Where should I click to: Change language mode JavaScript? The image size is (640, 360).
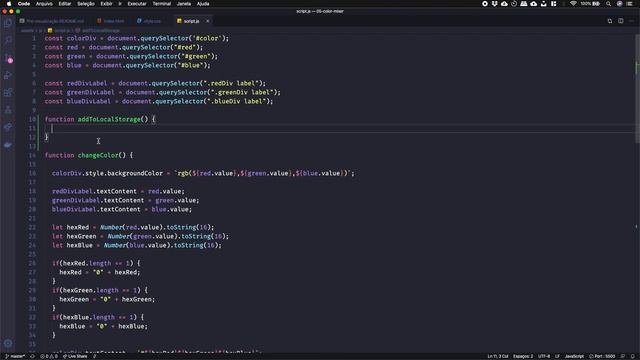[x=574, y=356]
